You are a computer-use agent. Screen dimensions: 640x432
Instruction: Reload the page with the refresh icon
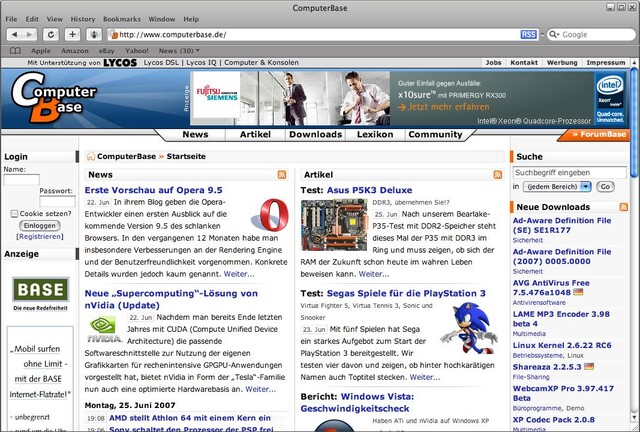pos(51,35)
